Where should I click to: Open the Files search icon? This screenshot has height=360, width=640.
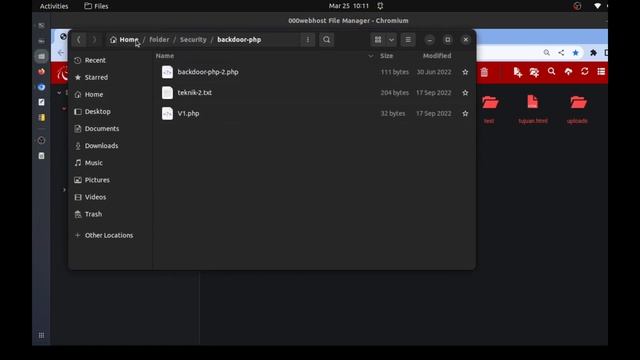pos(327,40)
